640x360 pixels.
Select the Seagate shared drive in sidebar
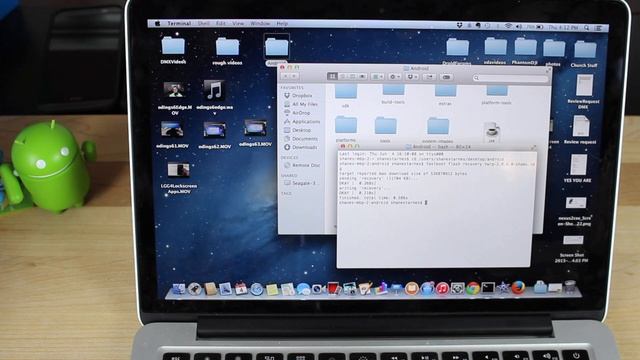click(x=300, y=183)
